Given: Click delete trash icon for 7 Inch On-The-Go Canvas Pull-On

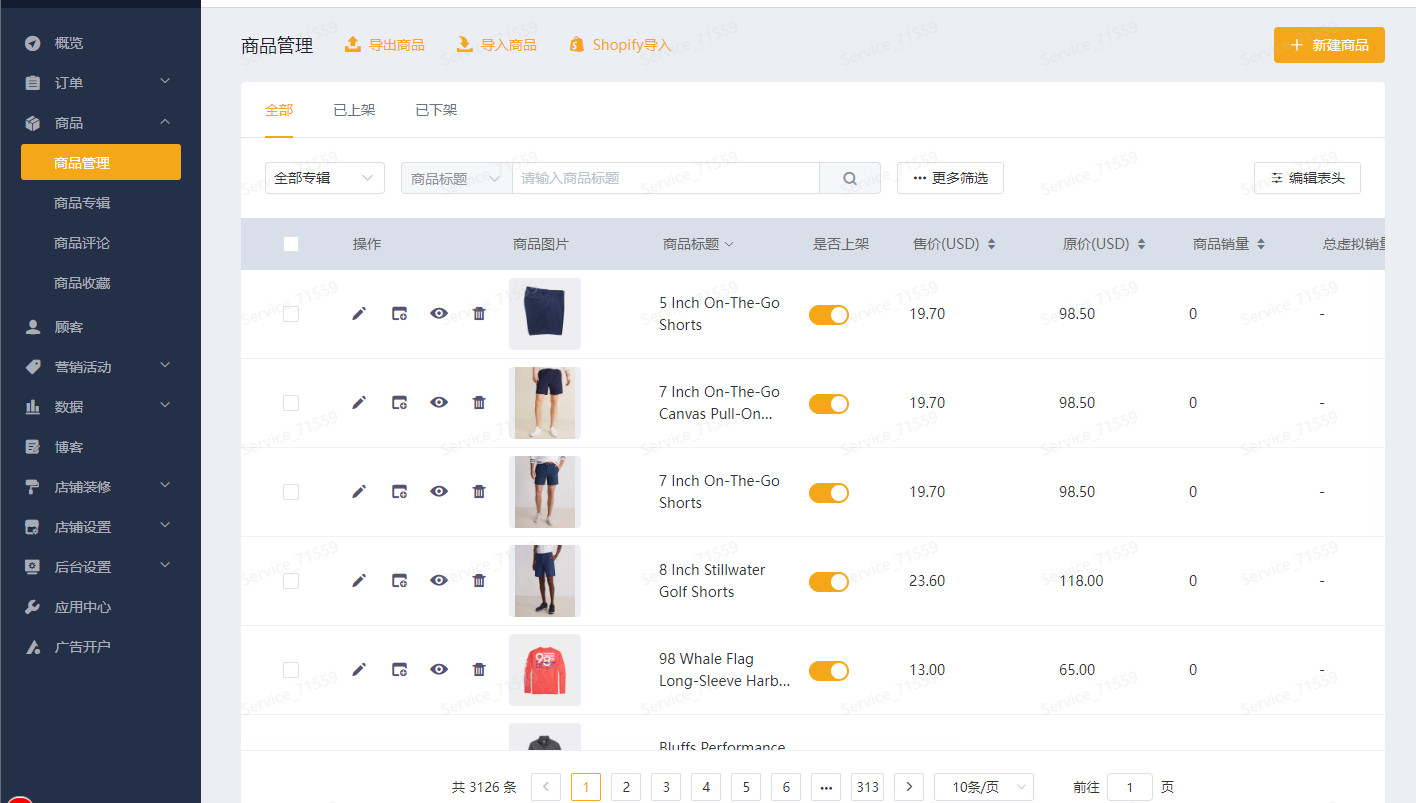Looking at the screenshot, I should click(x=479, y=403).
